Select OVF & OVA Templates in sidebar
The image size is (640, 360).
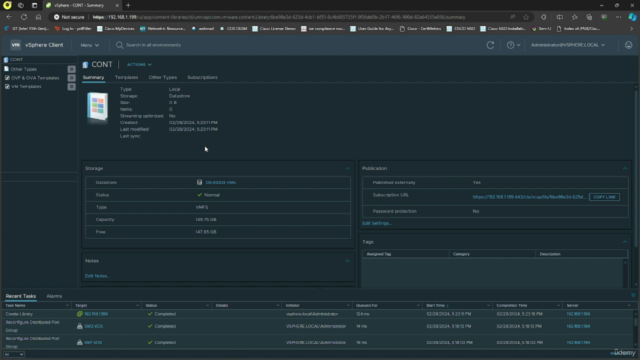35,78
